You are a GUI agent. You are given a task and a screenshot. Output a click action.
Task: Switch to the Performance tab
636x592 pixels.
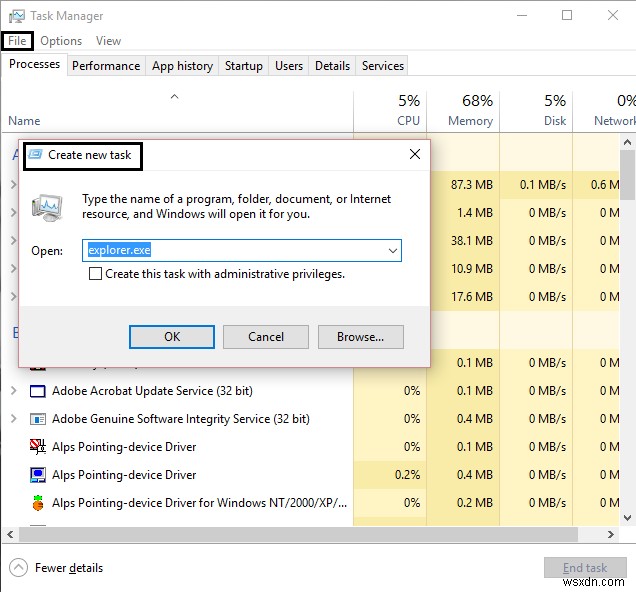[106, 66]
